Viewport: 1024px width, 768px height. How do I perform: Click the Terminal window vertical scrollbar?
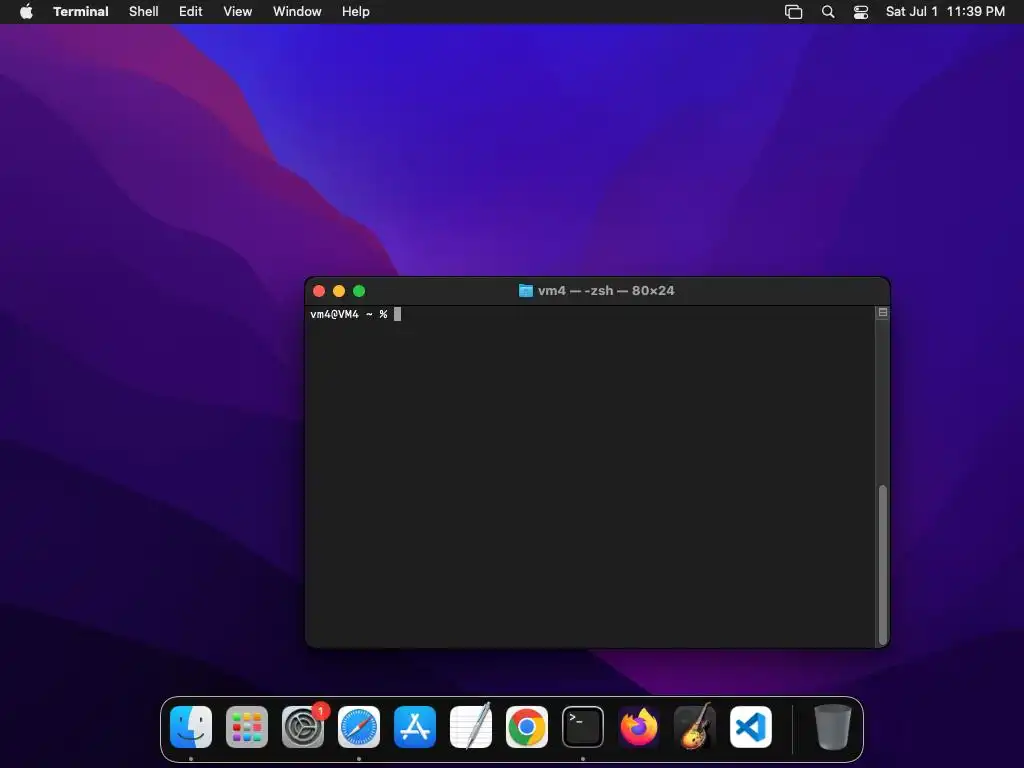pos(883,565)
